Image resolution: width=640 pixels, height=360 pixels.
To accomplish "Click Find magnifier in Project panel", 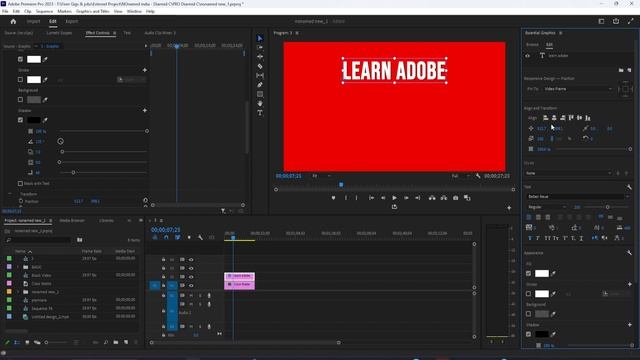I will [x=106, y=342].
